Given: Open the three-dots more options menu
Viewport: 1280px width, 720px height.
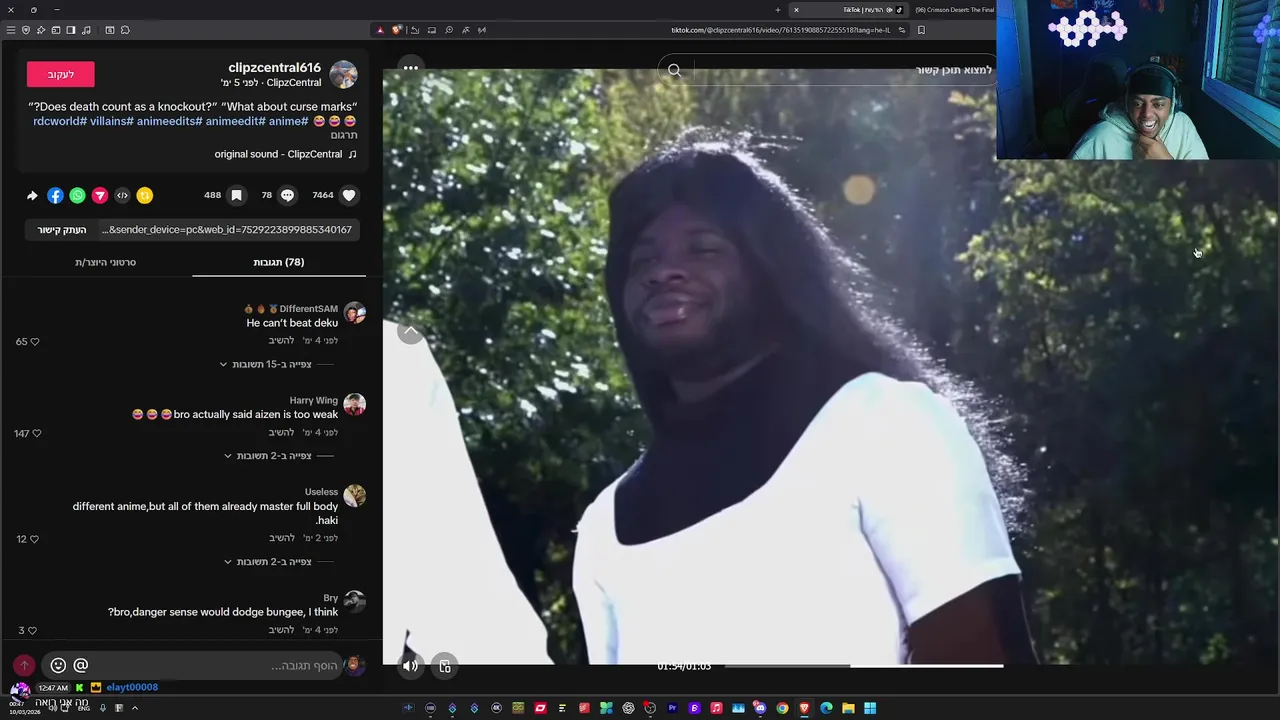Looking at the screenshot, I should 411,68.
